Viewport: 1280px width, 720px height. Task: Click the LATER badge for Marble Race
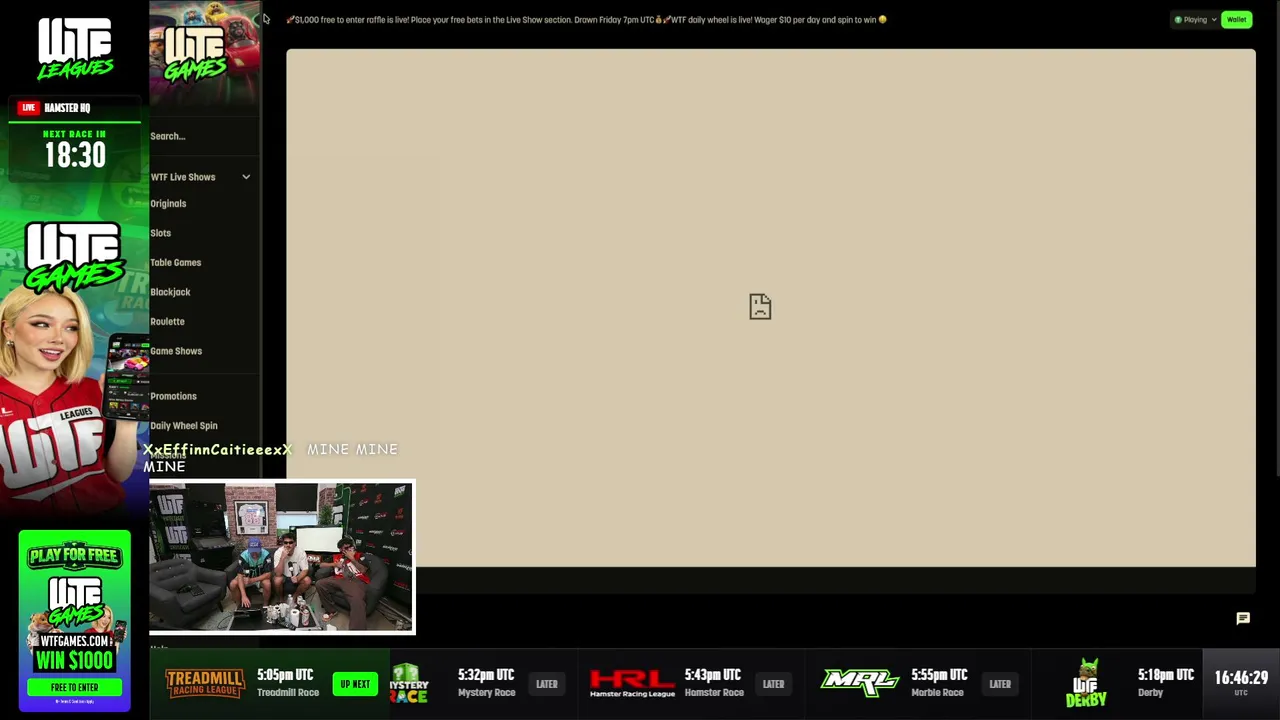[x=1000, y=684]
